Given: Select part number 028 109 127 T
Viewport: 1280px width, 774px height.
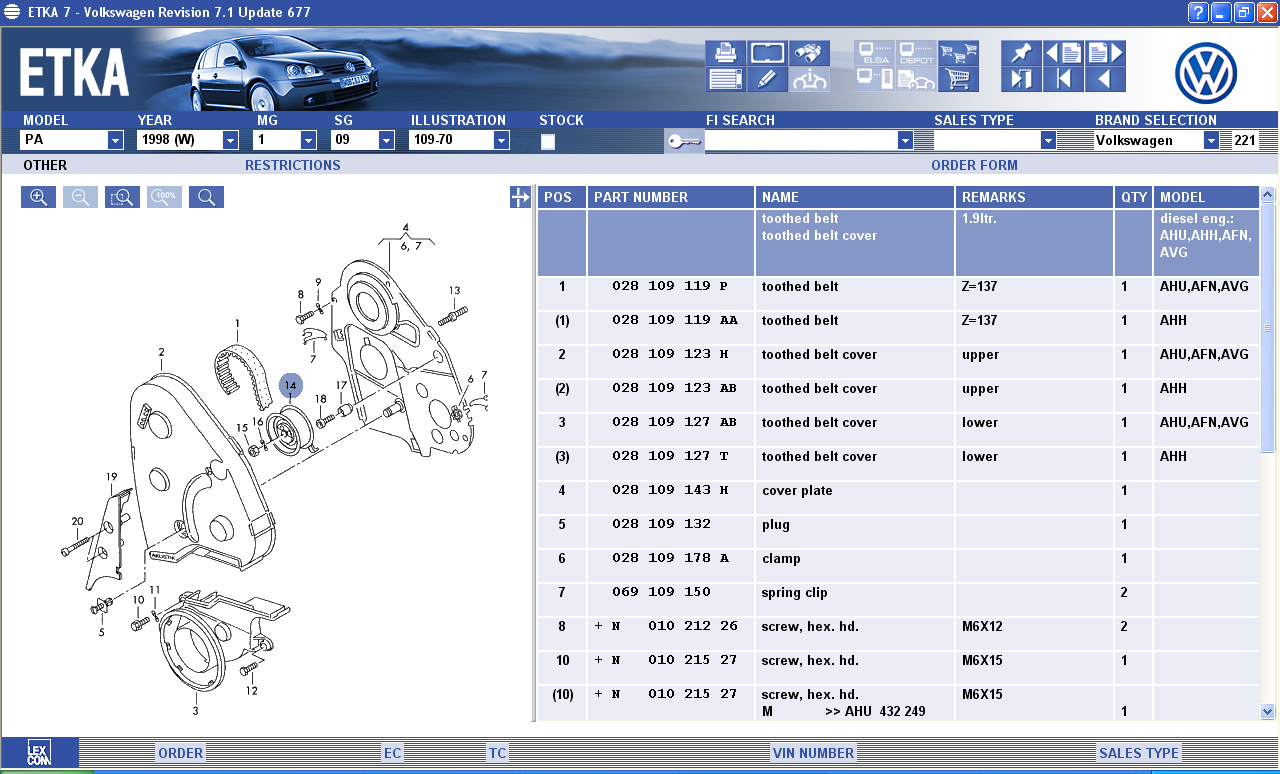Looking at the screenshot, I should tap(670, 457).
